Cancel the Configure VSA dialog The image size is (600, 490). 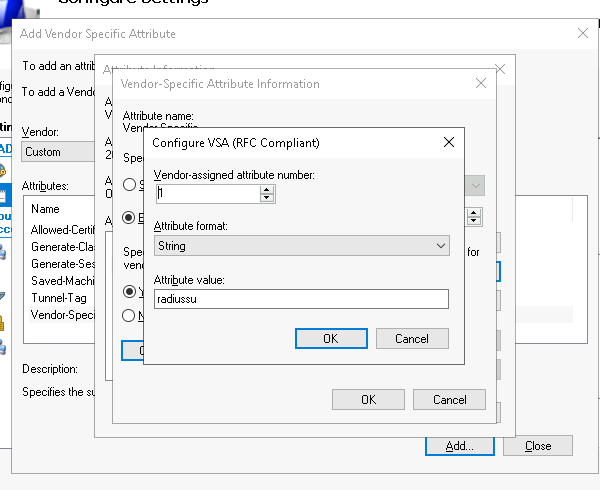point(411,339)
